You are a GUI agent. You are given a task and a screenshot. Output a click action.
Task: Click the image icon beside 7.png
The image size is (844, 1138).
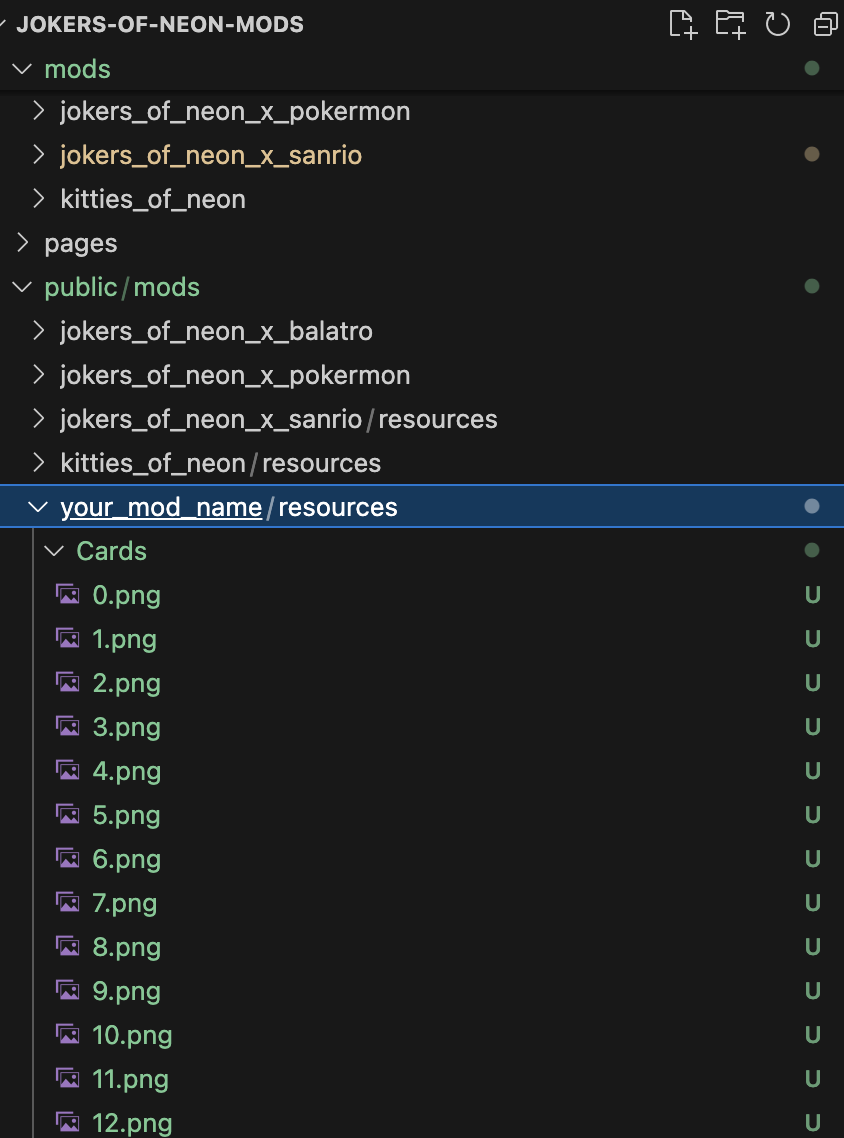click(68, 903)
